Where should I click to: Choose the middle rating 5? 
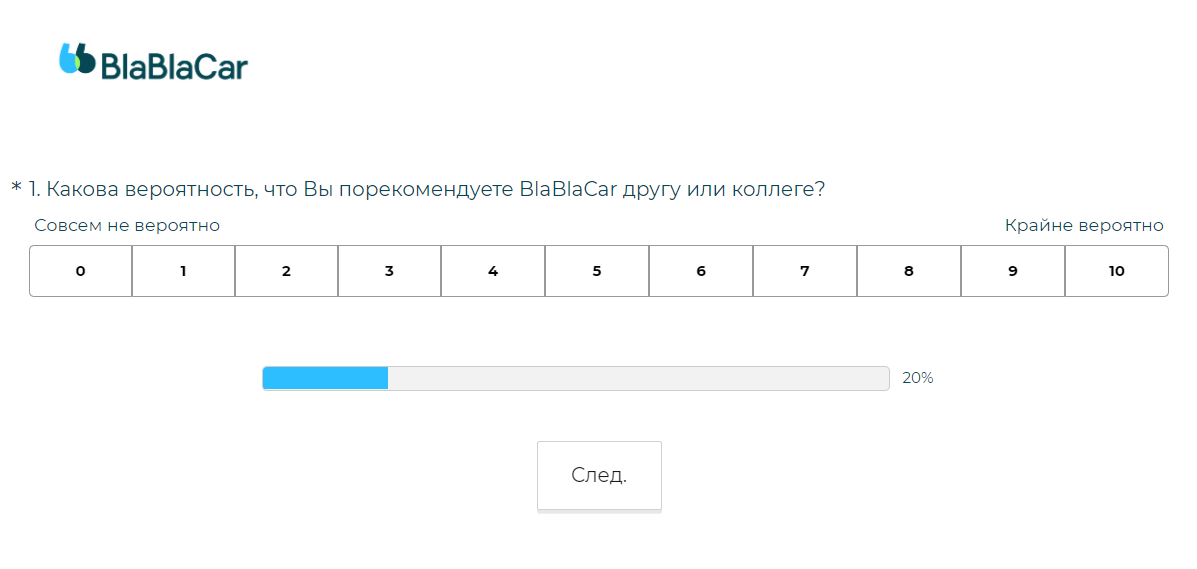coord(597,271)
